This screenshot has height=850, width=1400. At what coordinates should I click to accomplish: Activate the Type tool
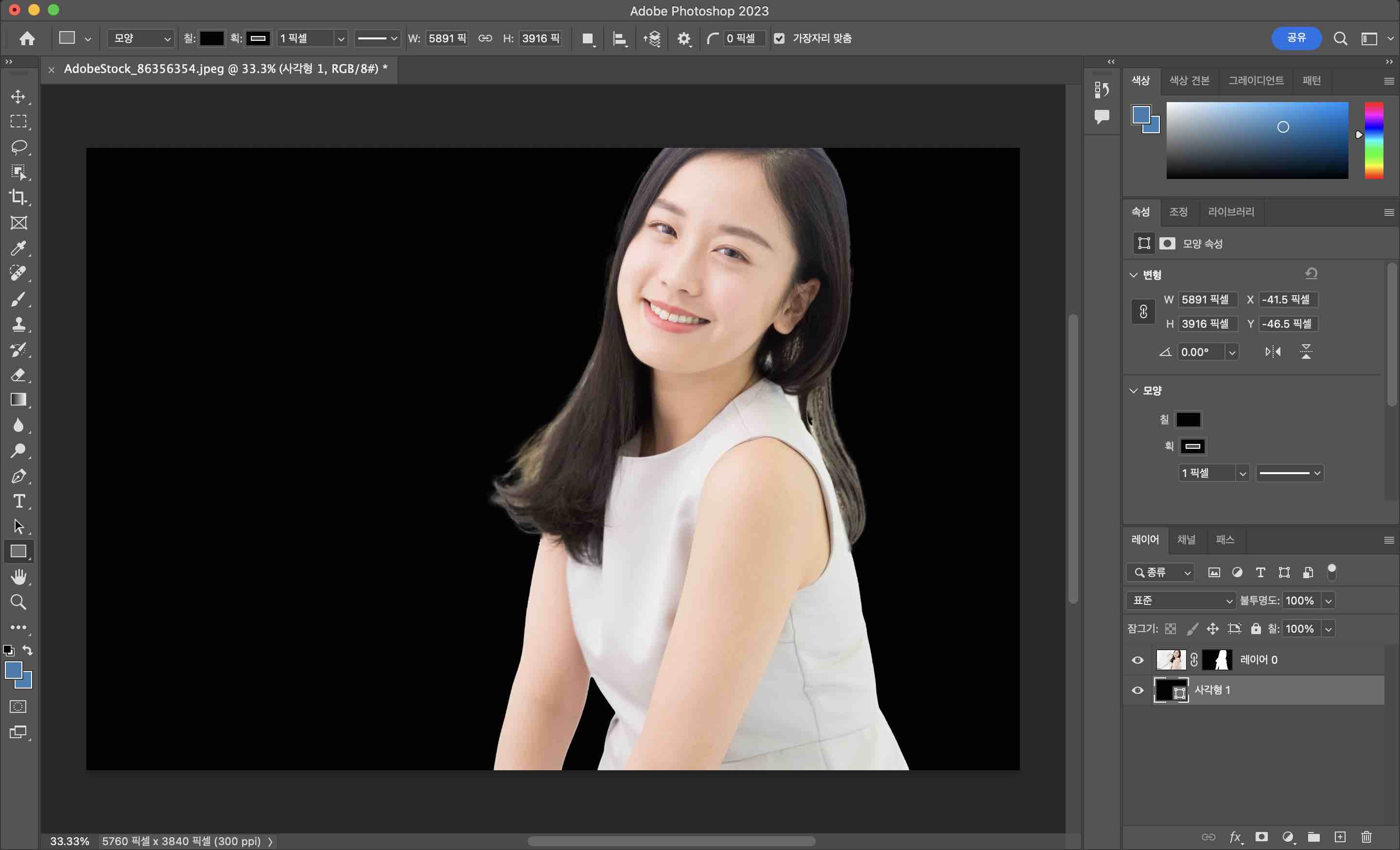[x=18, y=501]
